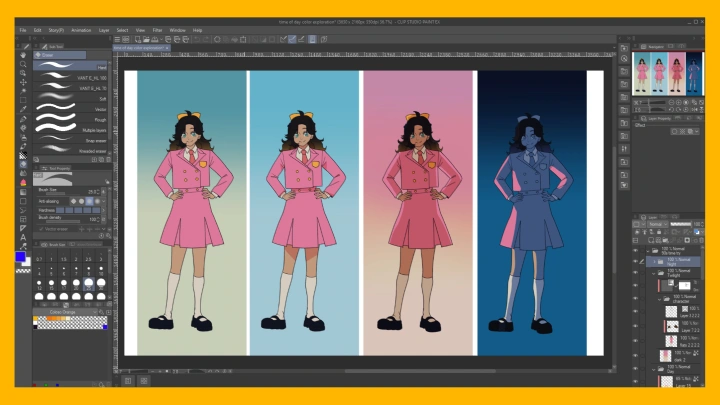
Task: Select the Pen tool in toolbar
Action: point(23,119)
